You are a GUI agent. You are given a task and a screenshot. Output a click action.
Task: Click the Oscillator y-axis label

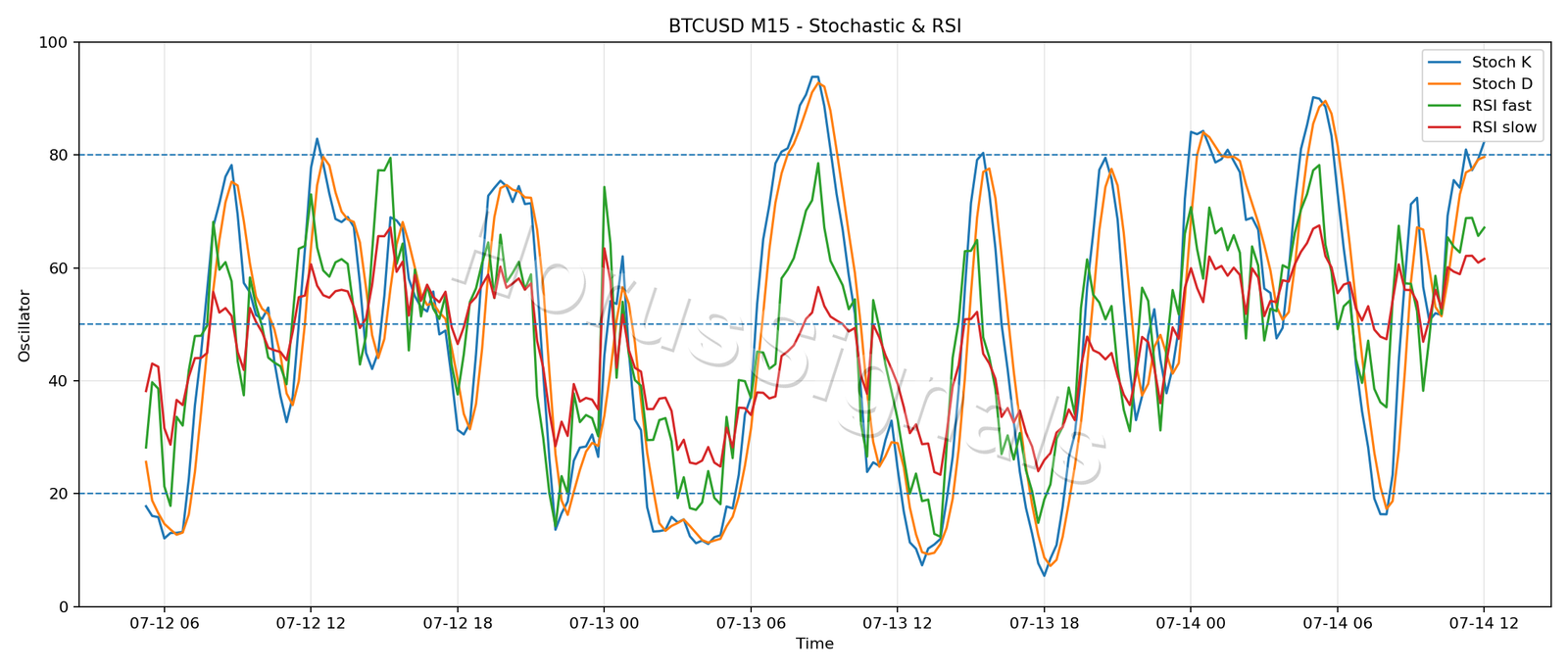pyautogui.click(x=24, y=325)
